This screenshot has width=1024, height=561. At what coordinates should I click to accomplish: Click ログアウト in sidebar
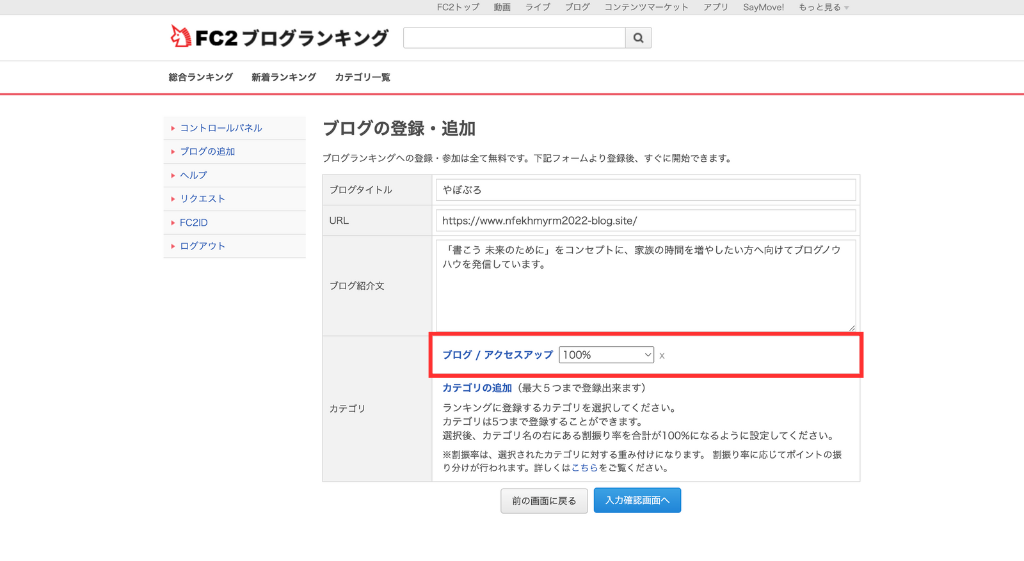pos(202,246)
